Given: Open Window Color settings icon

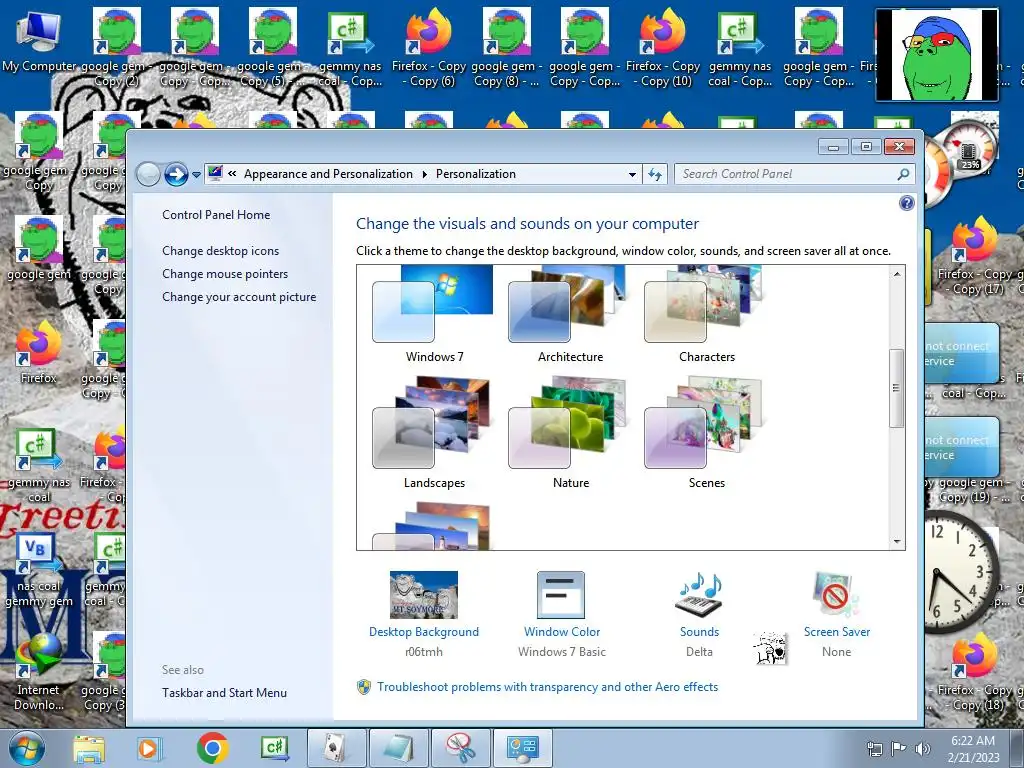Looking at the screenshot, I should [561, 595].
